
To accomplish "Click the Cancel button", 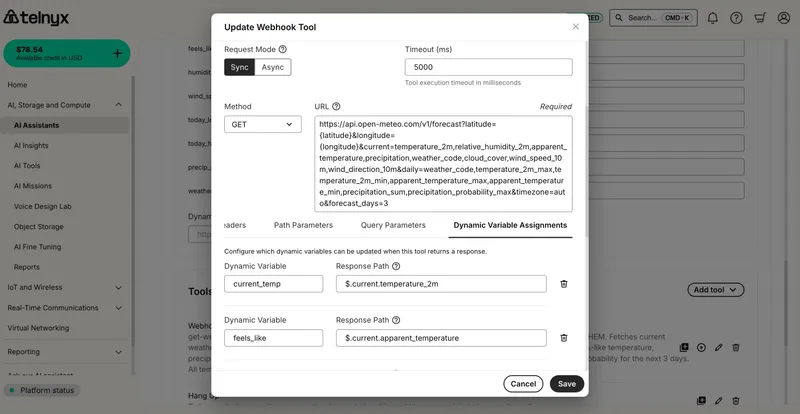I will click(523, 384).
